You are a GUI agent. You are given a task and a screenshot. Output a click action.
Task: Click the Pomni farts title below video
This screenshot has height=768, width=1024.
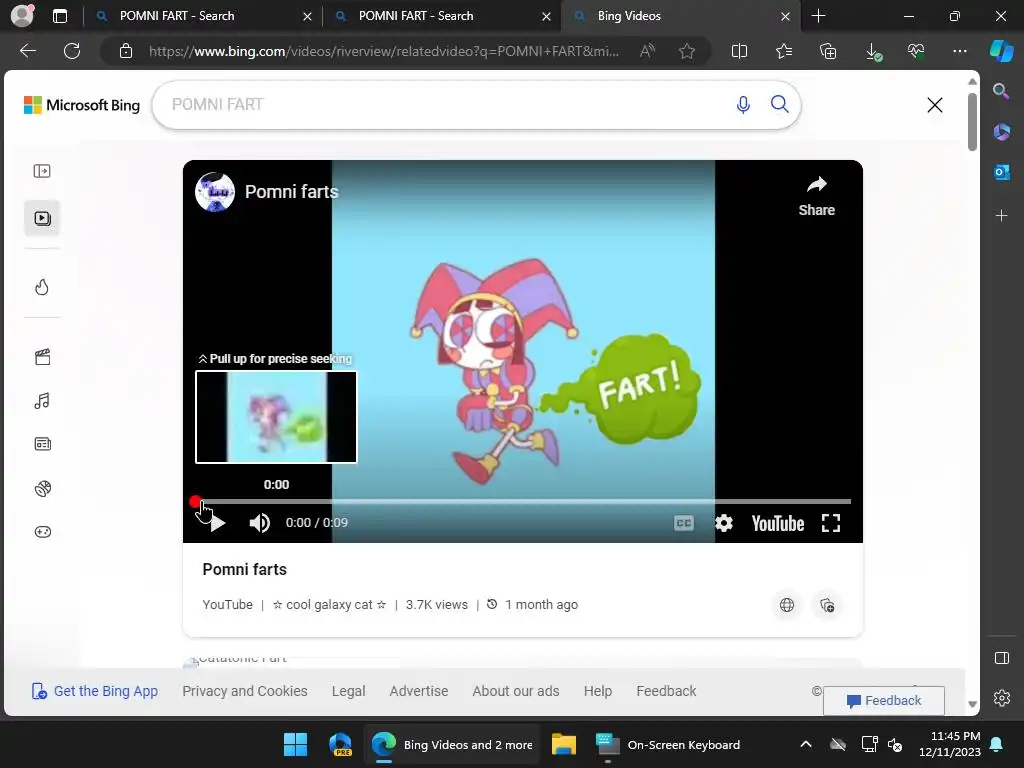click(244, 569)
